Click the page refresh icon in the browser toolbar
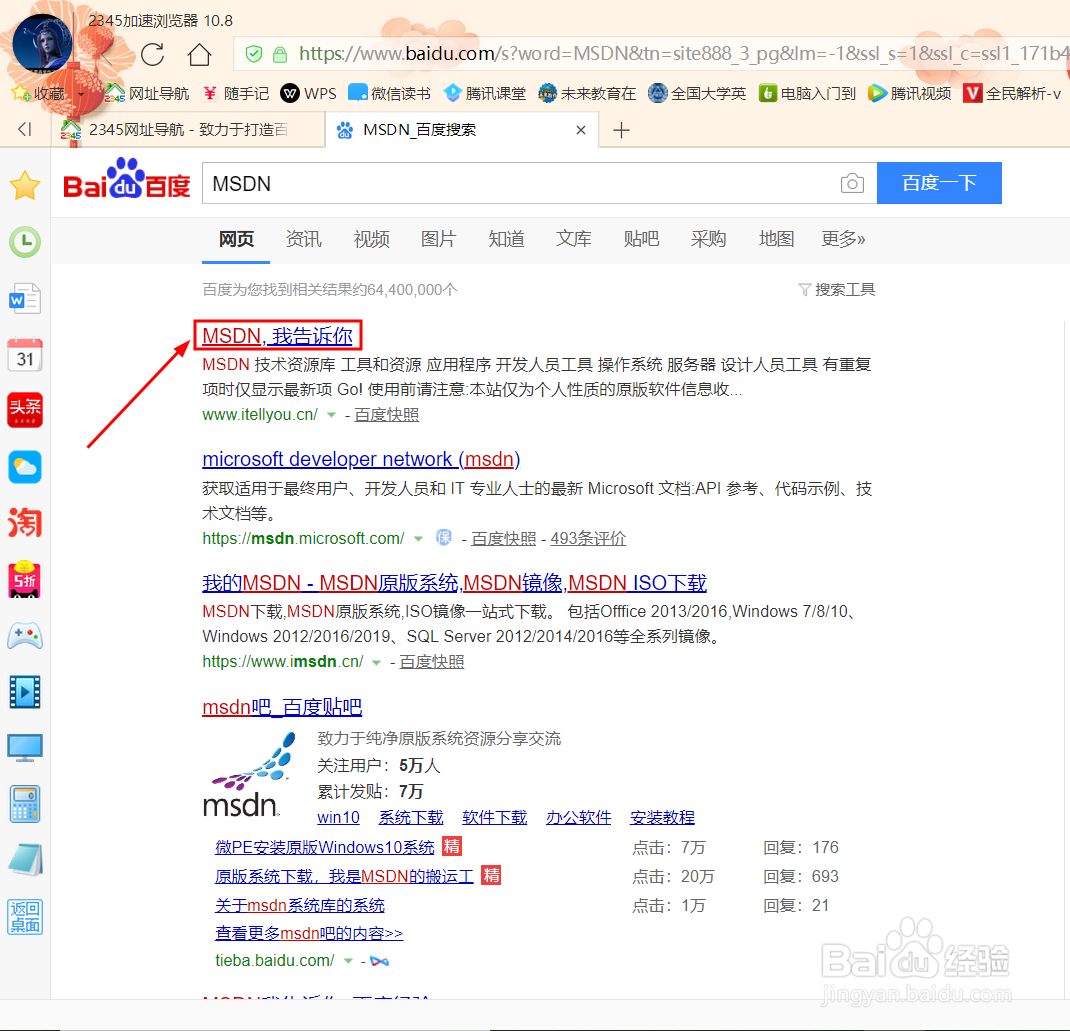1070x1031 pixels. tap(151, 56)
